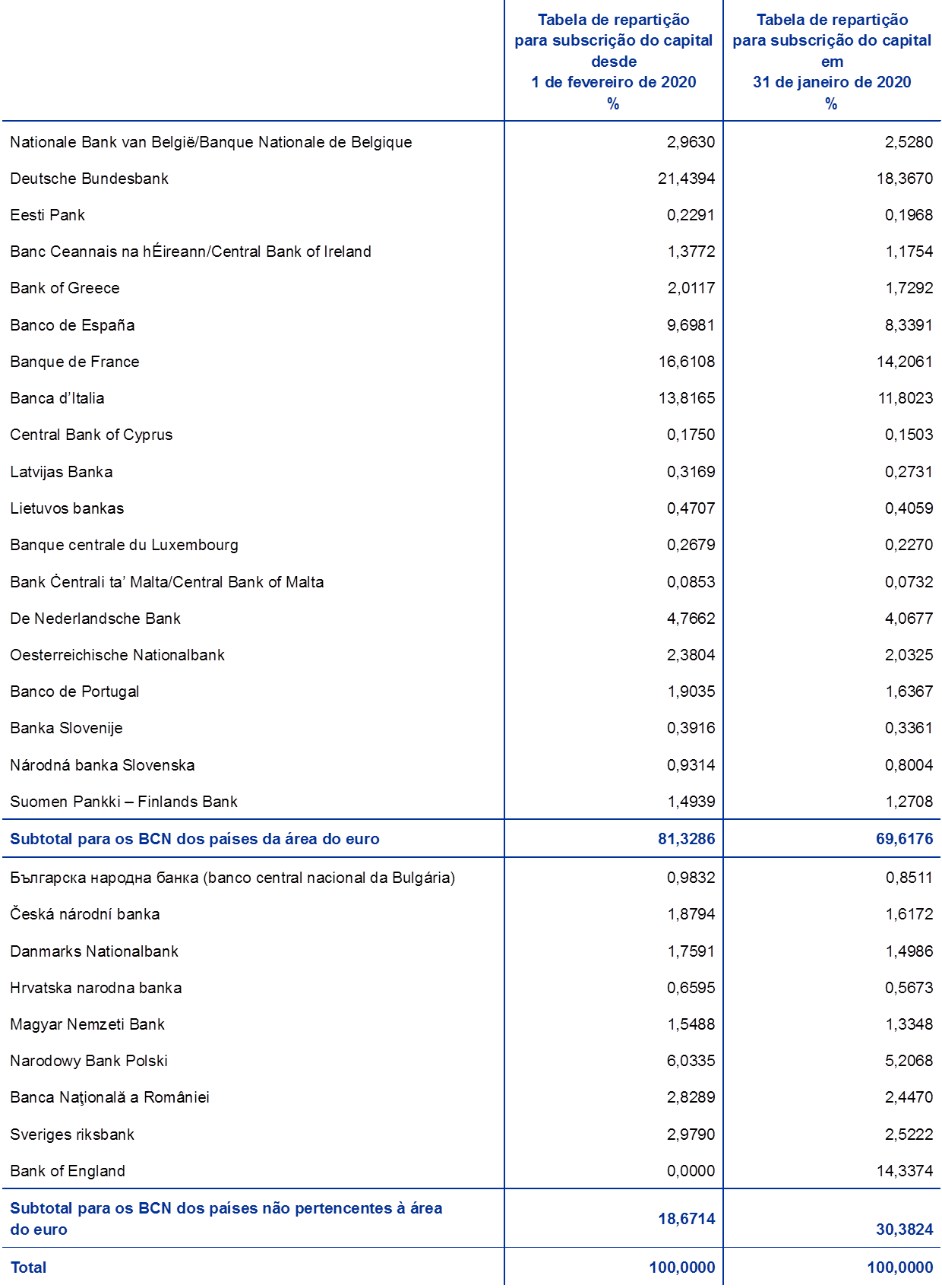942x1288 pixels.
Task: Select the Banco de Portugal row label
Action: click(x=74, y=691)
